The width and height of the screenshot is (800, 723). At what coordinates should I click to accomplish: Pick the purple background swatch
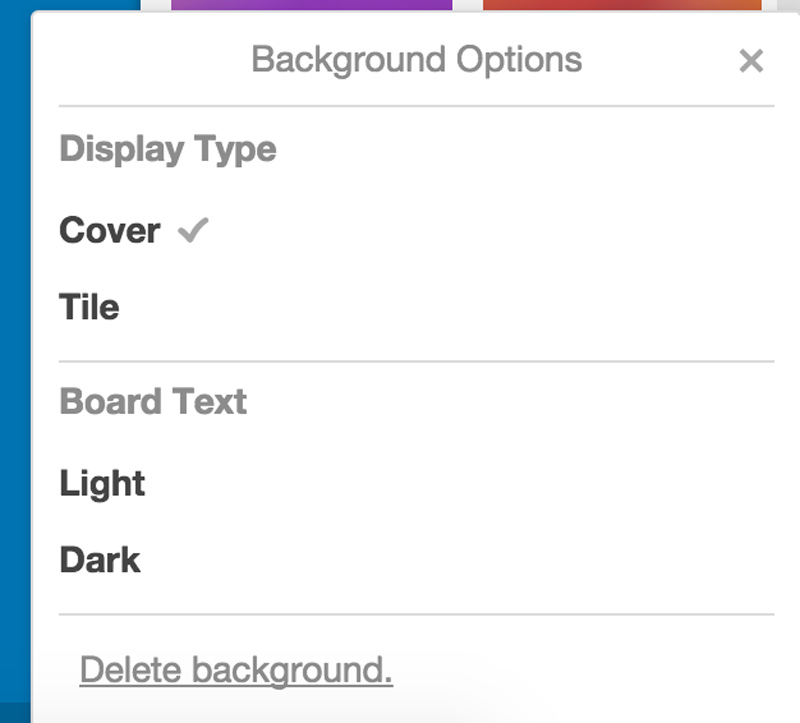[x=311, y=5]
